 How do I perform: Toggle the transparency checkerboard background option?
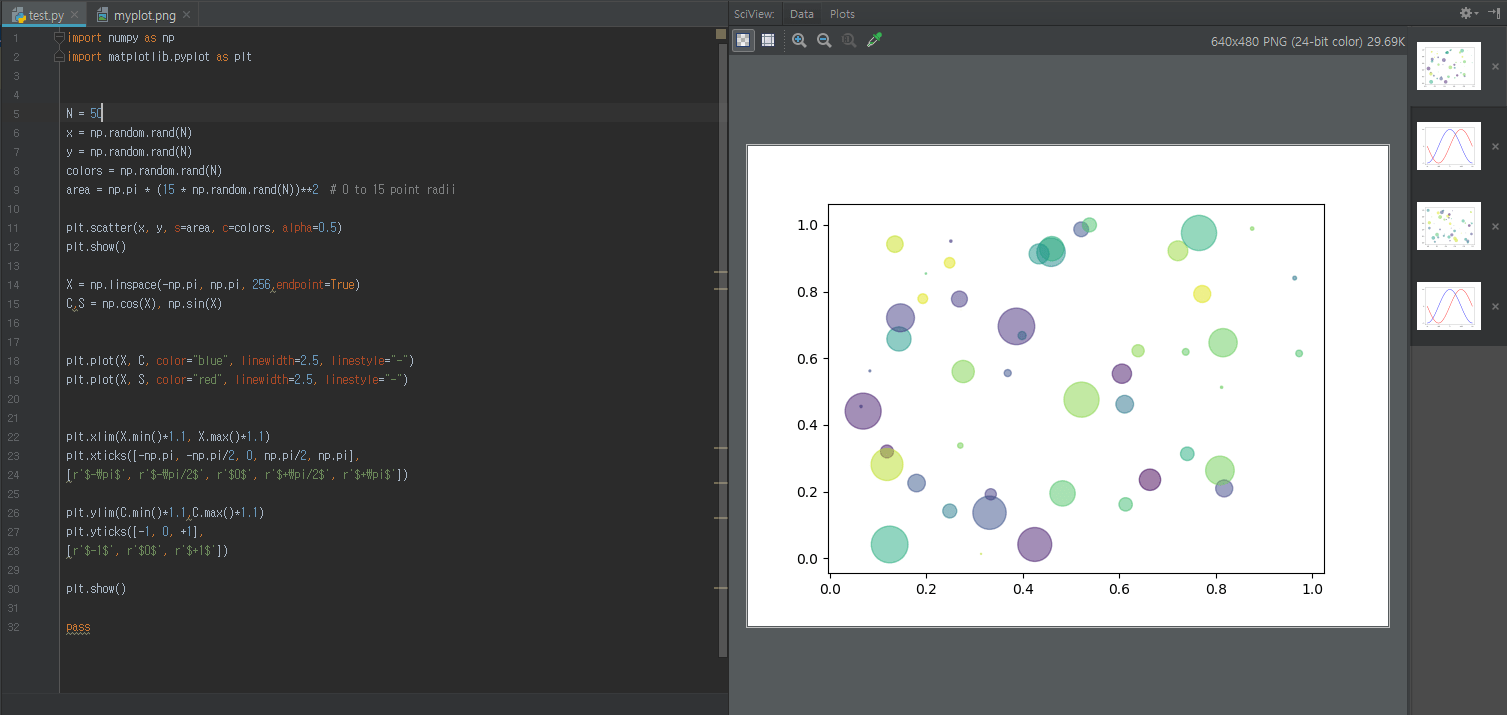[743, 40]
